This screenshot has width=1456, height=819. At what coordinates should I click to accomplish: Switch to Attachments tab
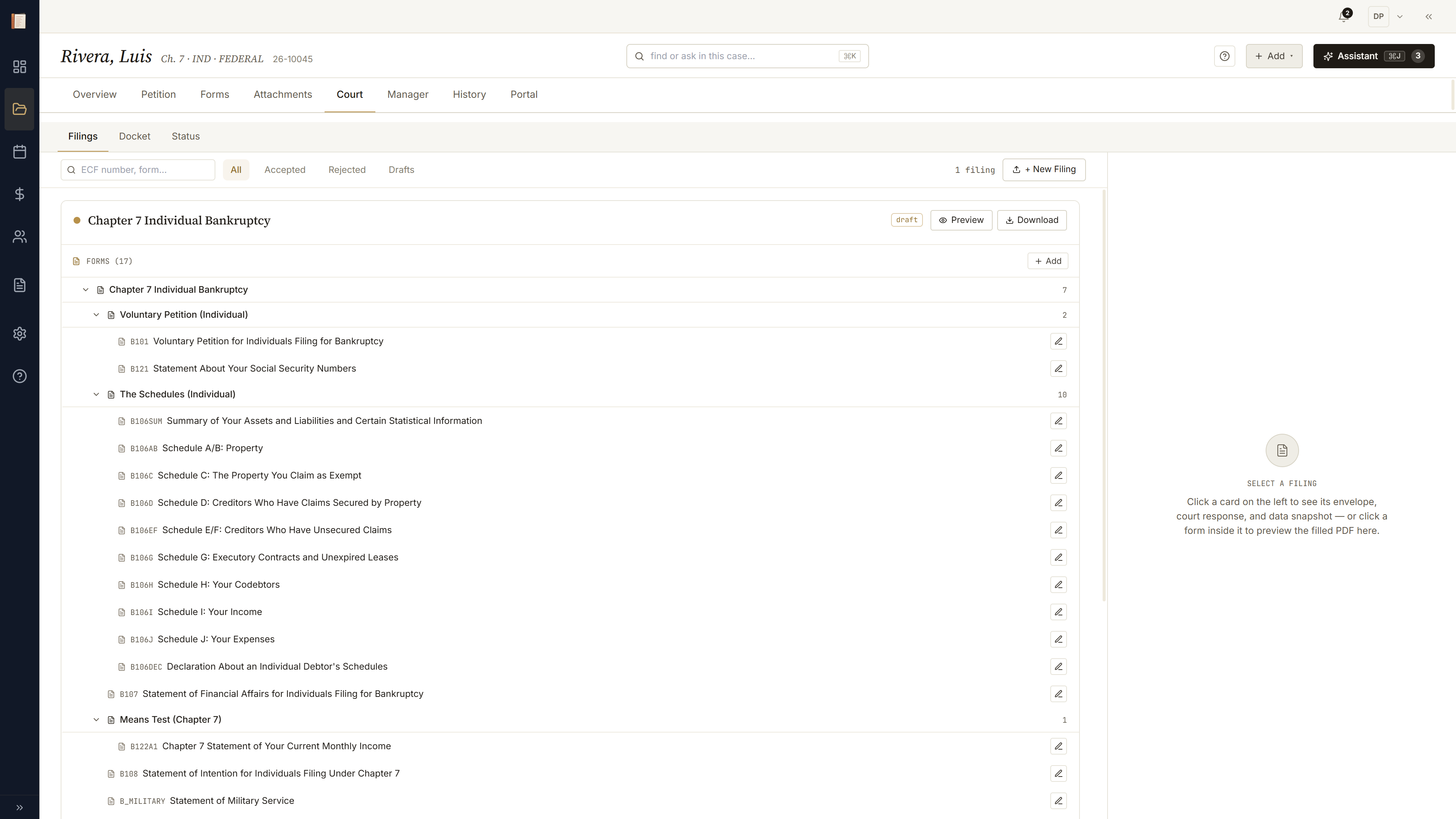click(282, 94)
